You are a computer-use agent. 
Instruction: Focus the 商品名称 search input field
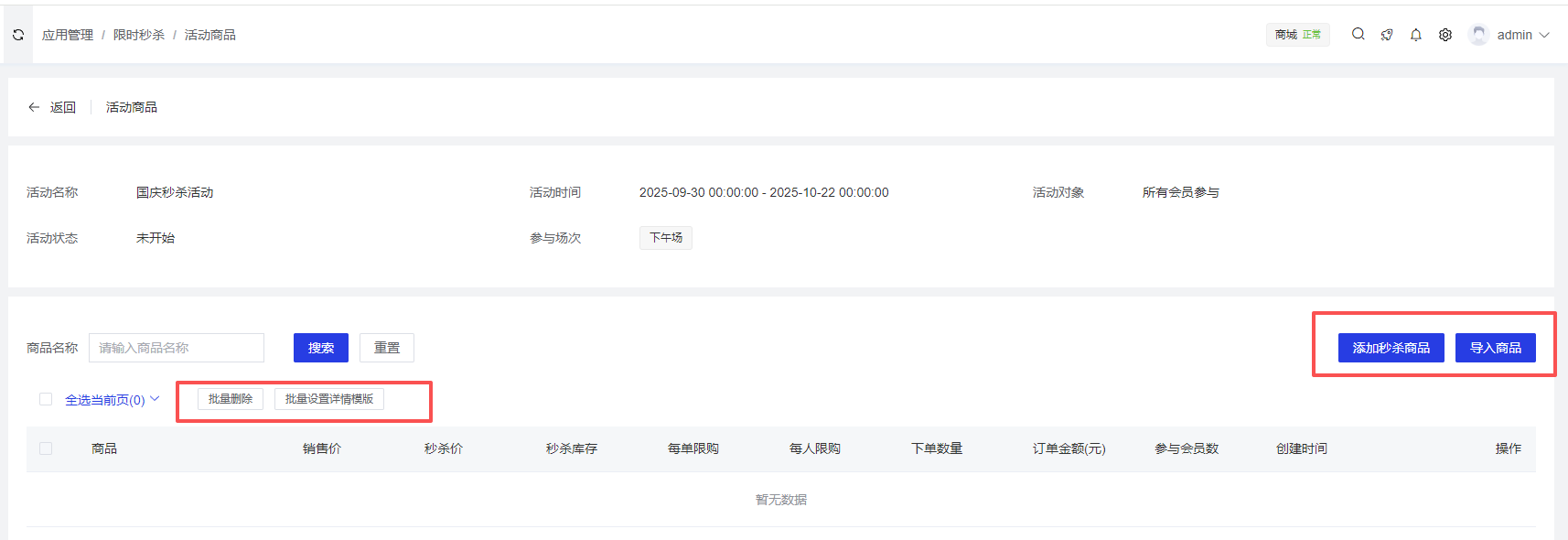pos(177,348)
